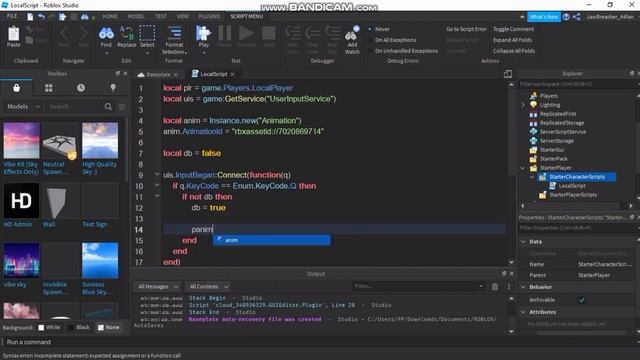Click the What's New button
This screenshot has height=360, width=640.
[544, 17]
